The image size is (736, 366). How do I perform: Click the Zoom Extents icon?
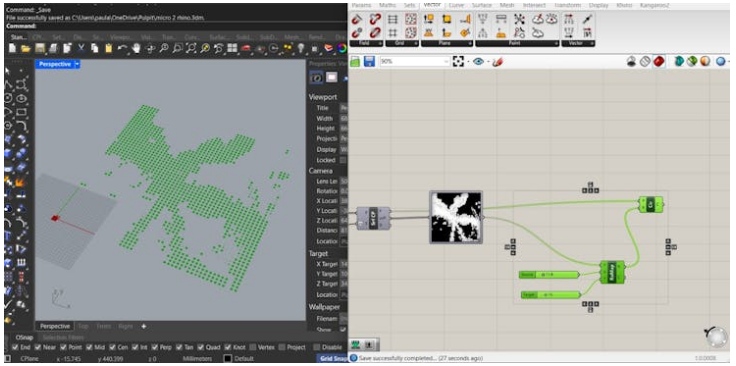191,48
